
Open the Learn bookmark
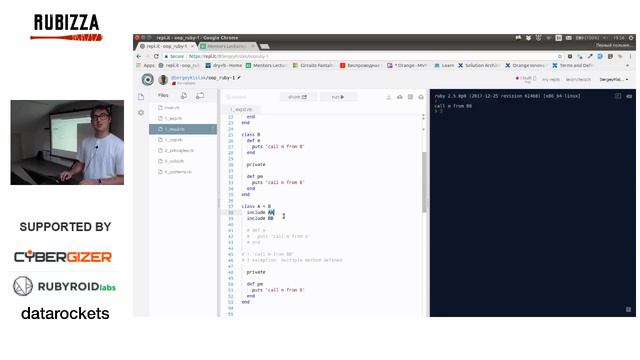coord(444,65)
